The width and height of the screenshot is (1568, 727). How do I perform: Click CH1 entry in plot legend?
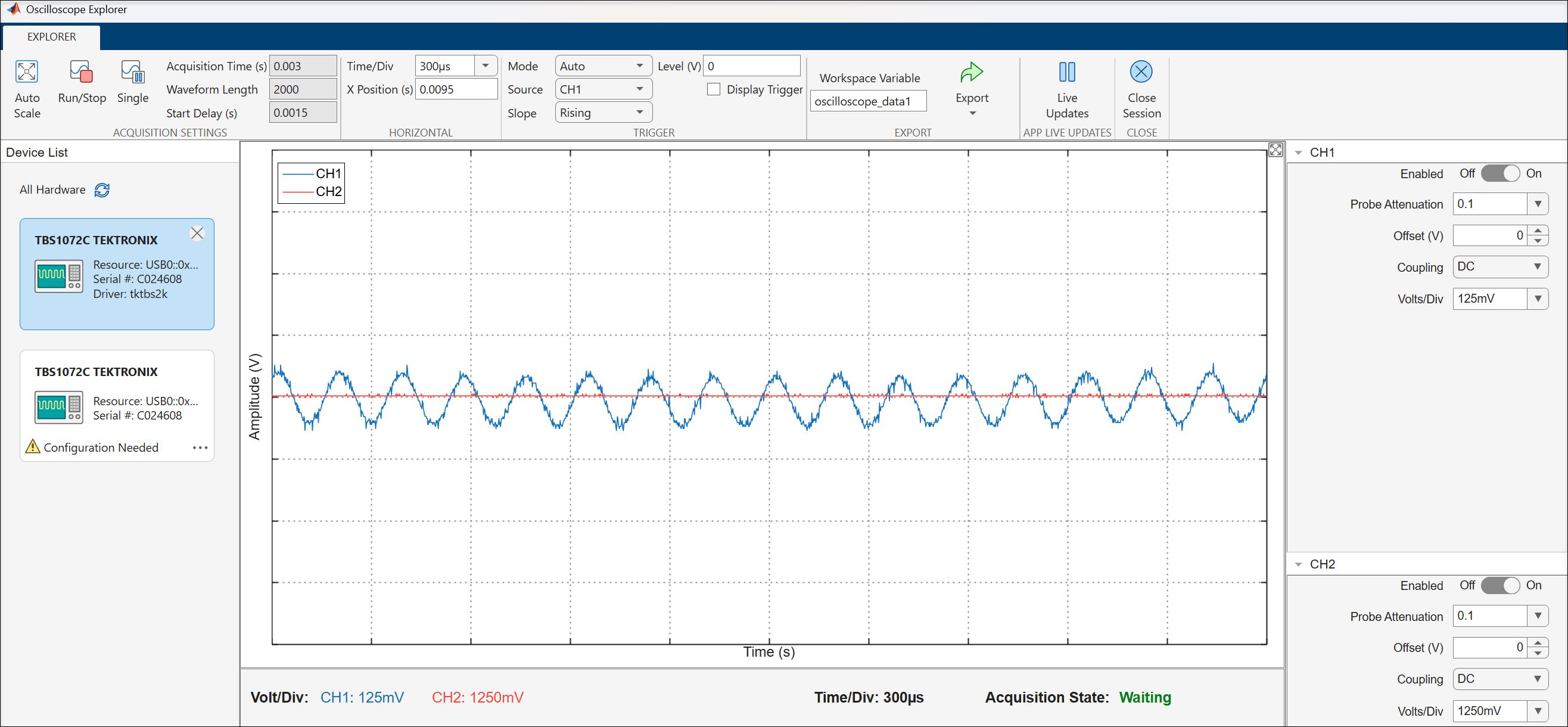coord(313,173)
